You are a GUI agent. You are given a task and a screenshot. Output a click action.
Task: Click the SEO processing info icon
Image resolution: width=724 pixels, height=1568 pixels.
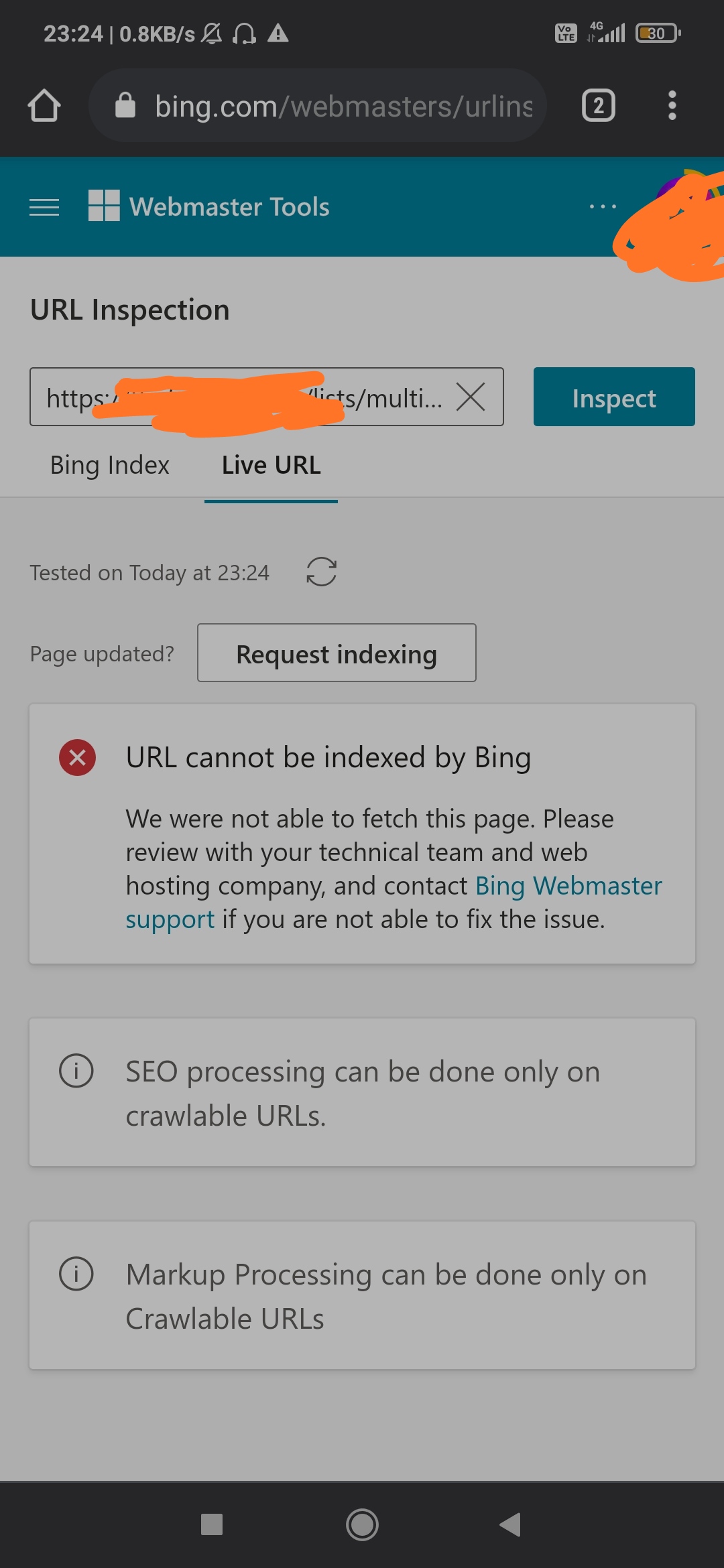(x=76, y=1071)
